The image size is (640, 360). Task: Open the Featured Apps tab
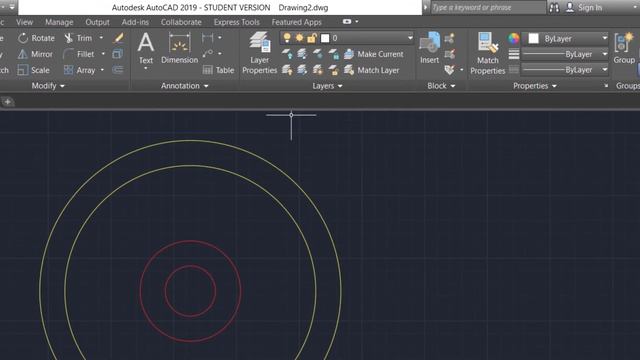coord(296,22)
